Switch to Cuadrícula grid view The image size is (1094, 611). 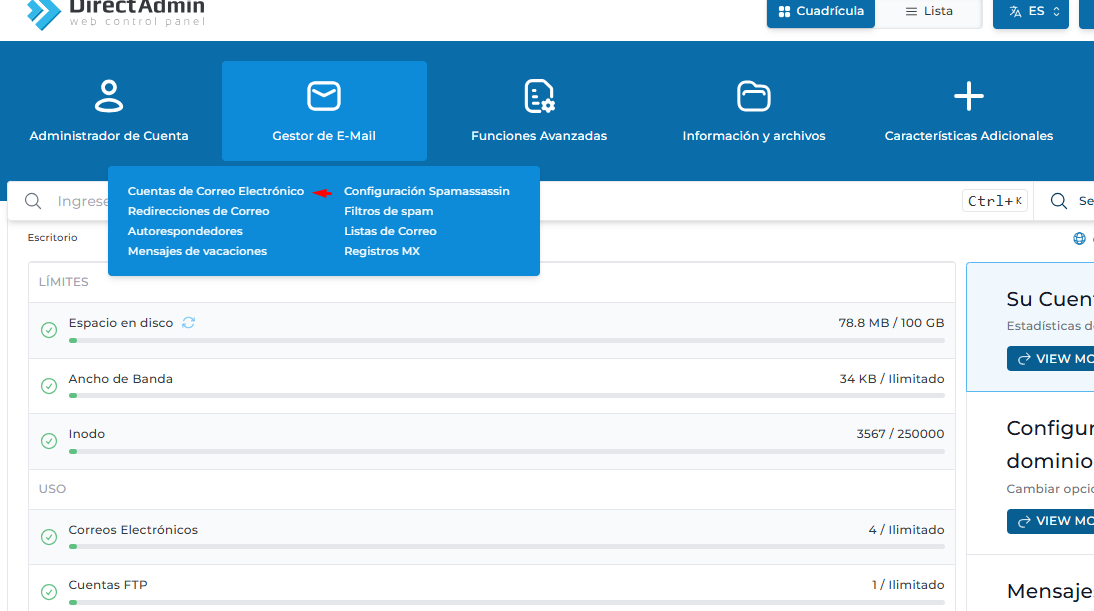coord(821,11)
